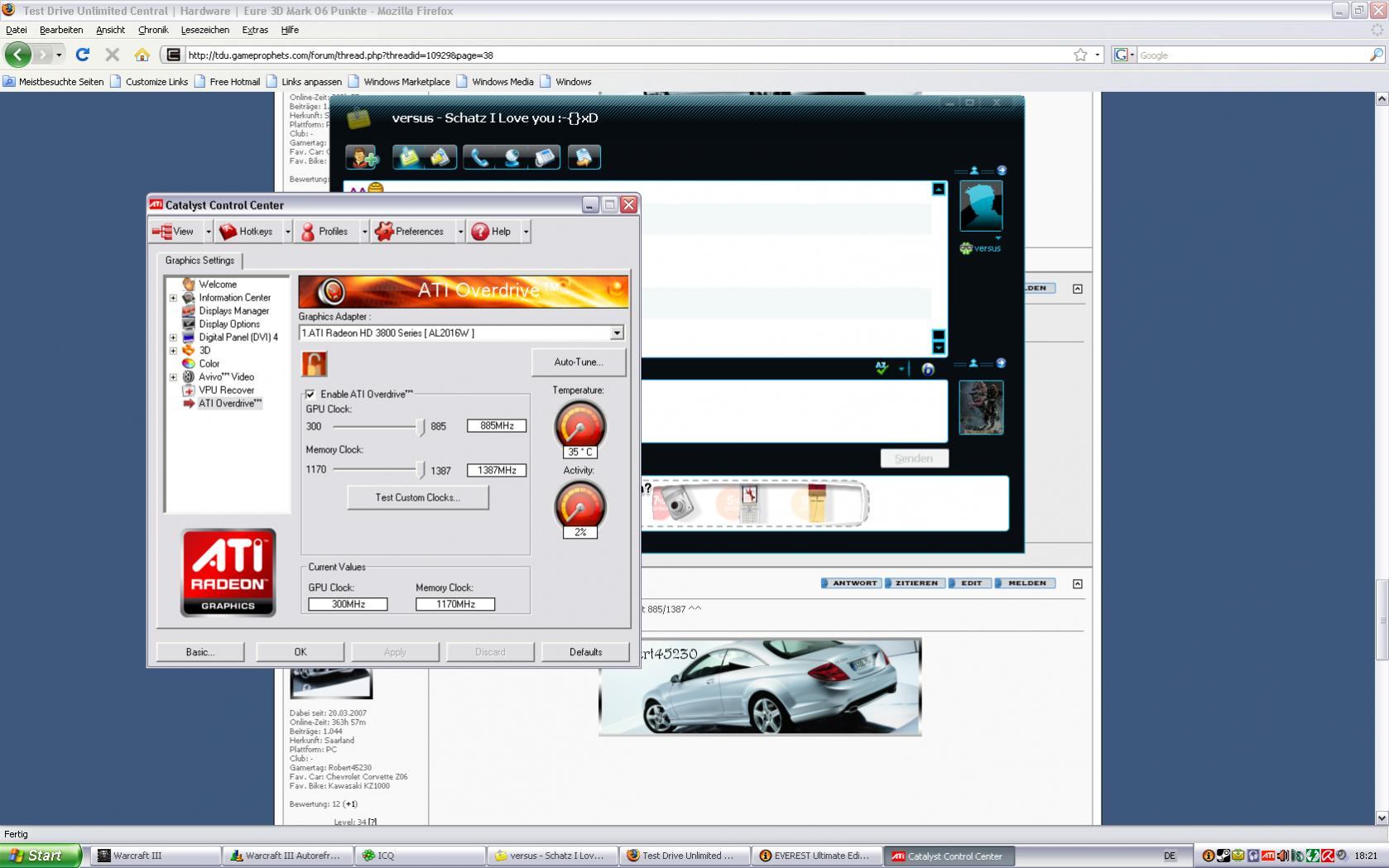Click the Defaults button
This screenshot has width=1389, height=868.
click(x=585, y=652)
